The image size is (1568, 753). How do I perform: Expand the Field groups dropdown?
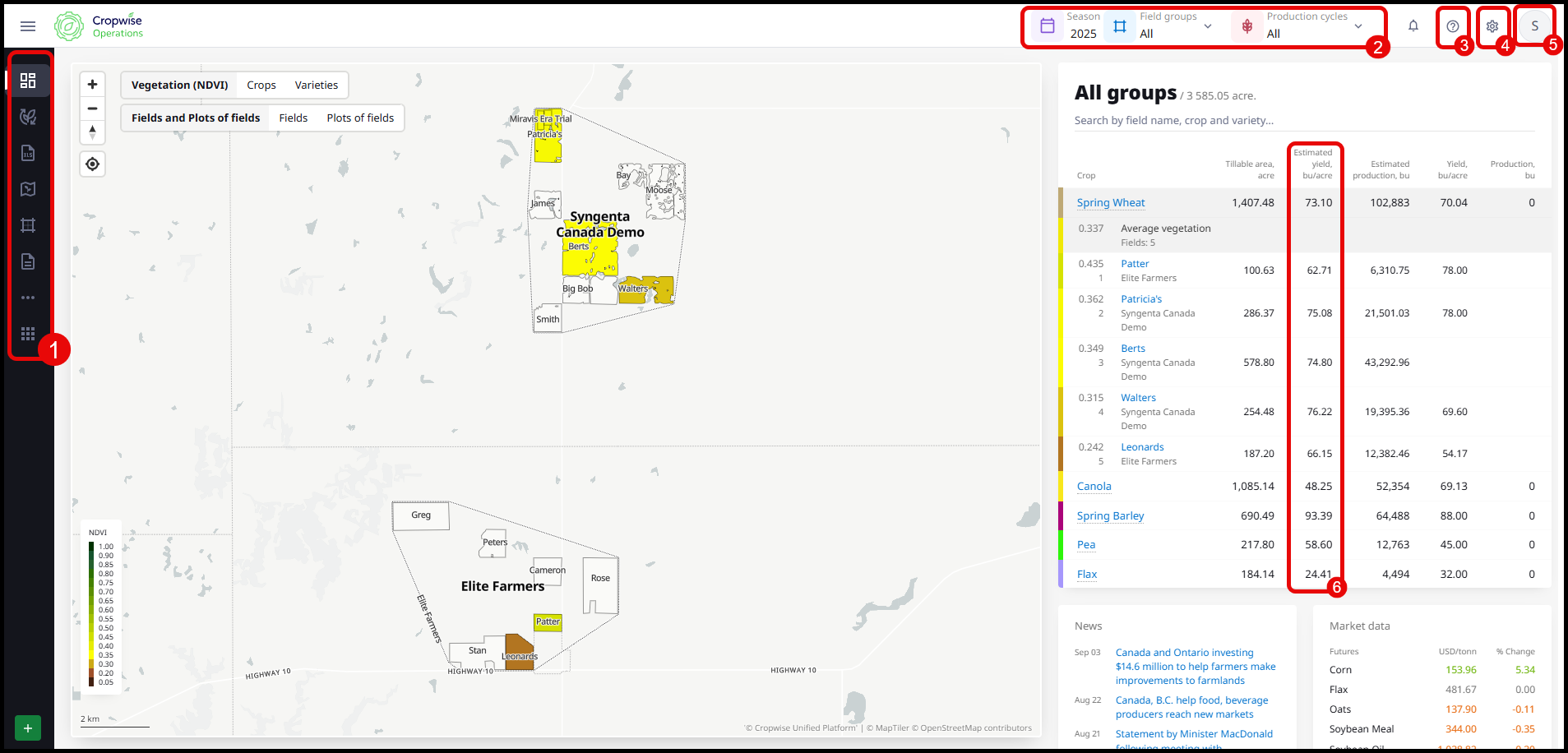click(x=1174, y=26)
